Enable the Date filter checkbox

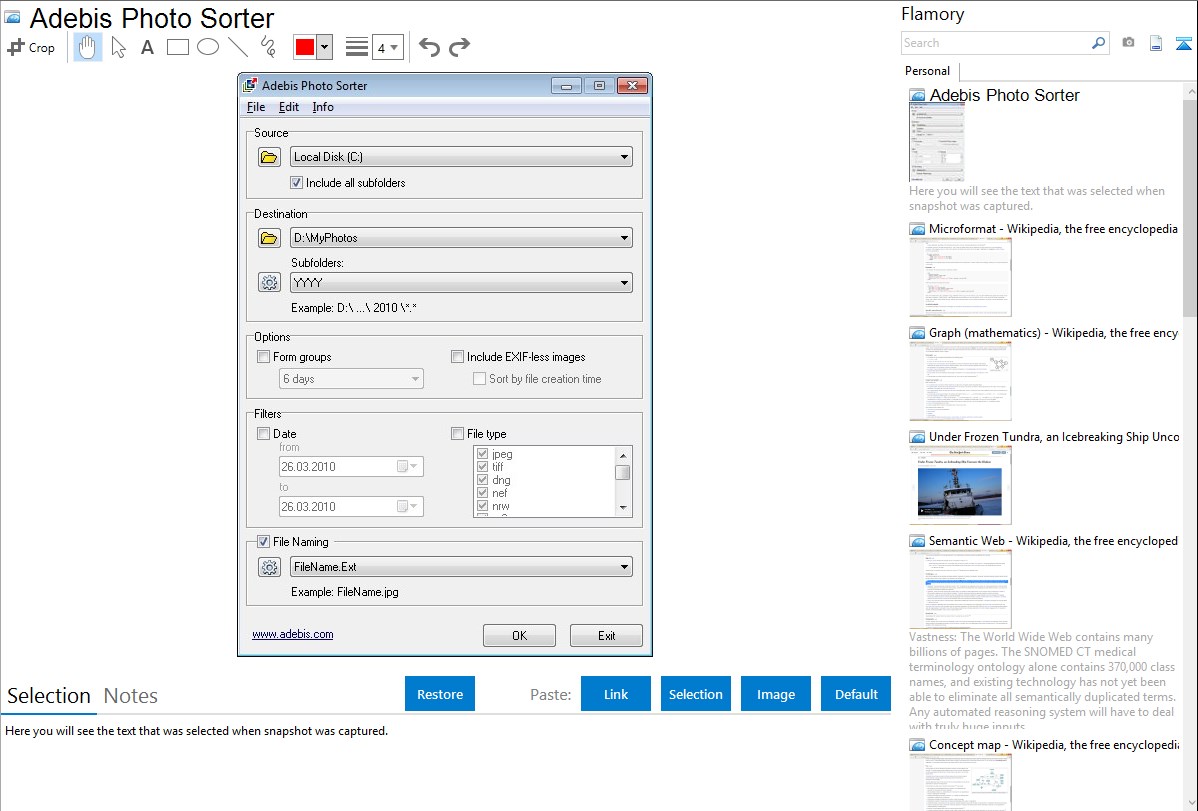[264, 433]
